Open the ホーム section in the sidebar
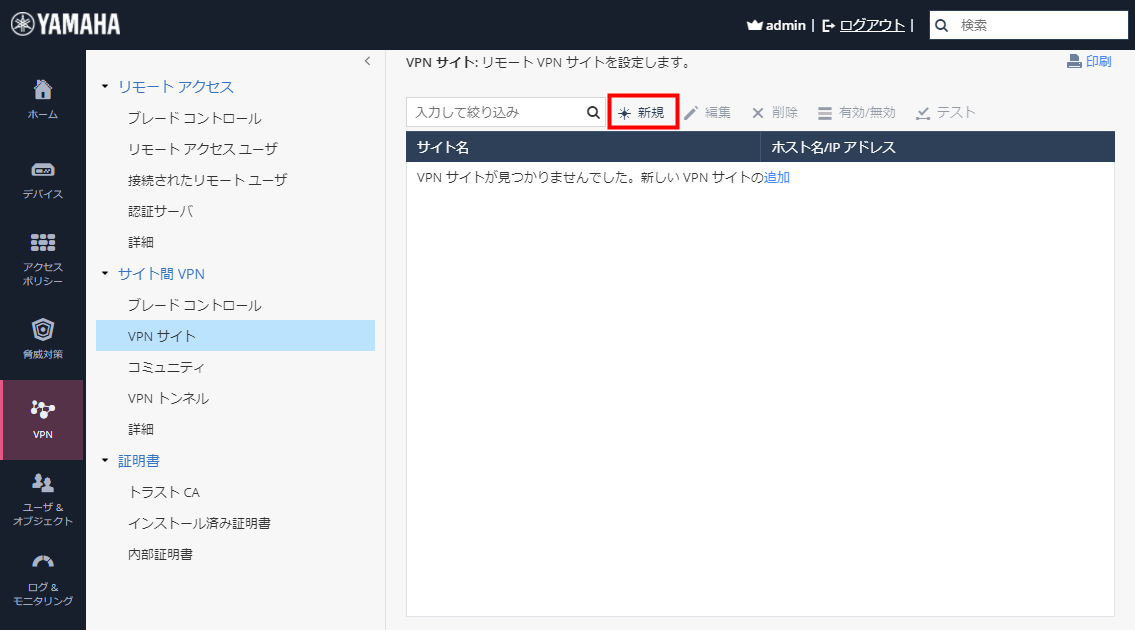Image resolution: width=1135 pixels, height=630 pixels. [x=42, y=97]
